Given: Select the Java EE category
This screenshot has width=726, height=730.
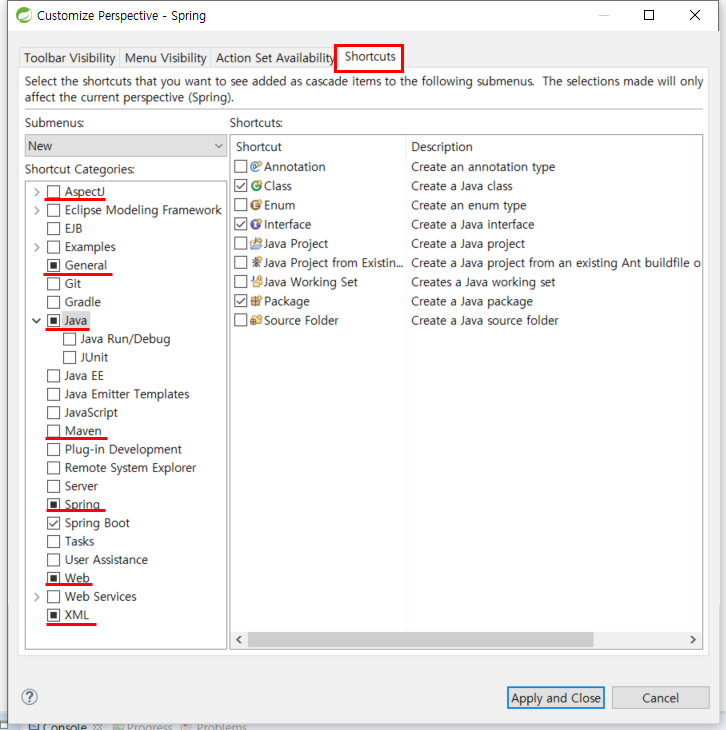Looking at the screenshot, I should [x=84, y=375].
